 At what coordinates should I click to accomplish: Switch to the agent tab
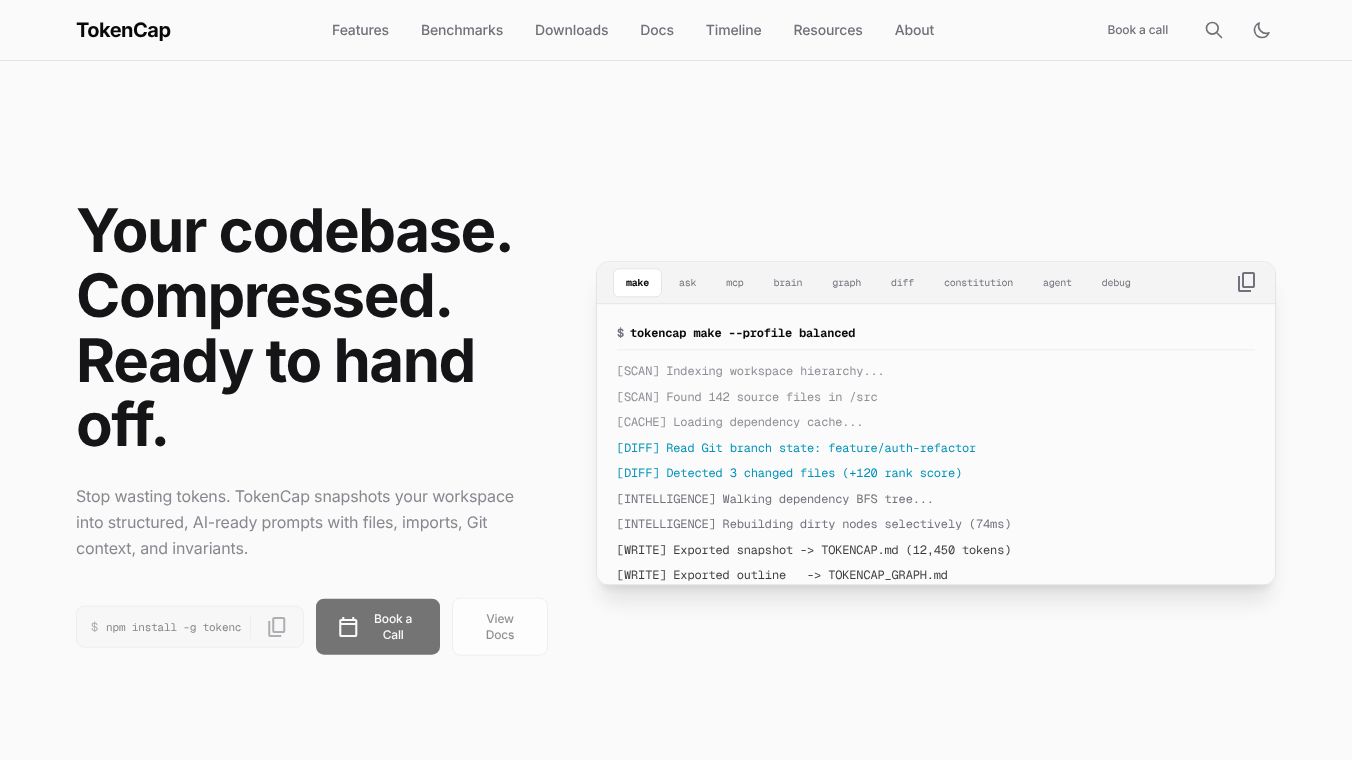tap(1057, 283)
